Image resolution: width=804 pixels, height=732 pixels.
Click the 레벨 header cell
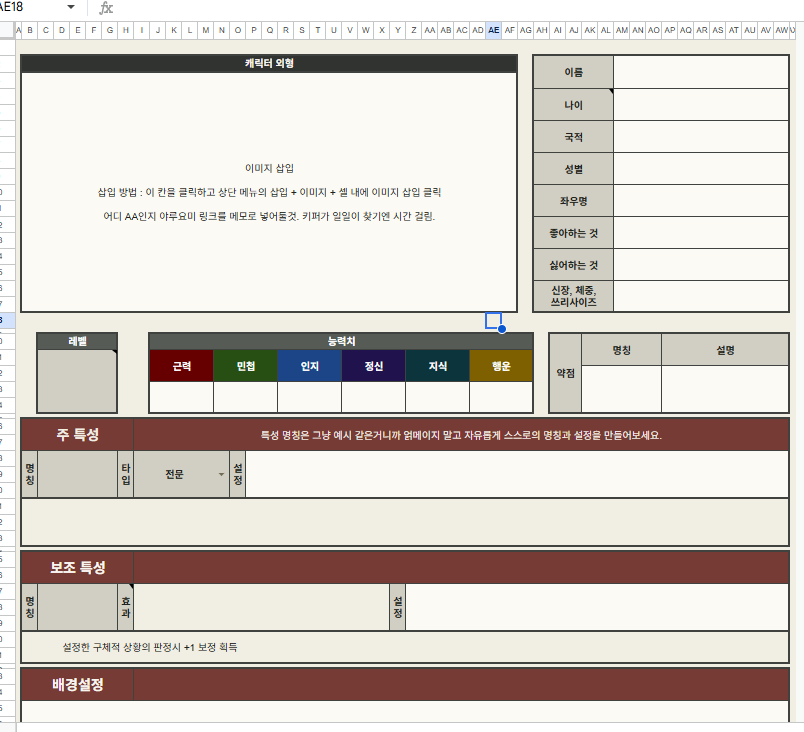coord(77,341)
